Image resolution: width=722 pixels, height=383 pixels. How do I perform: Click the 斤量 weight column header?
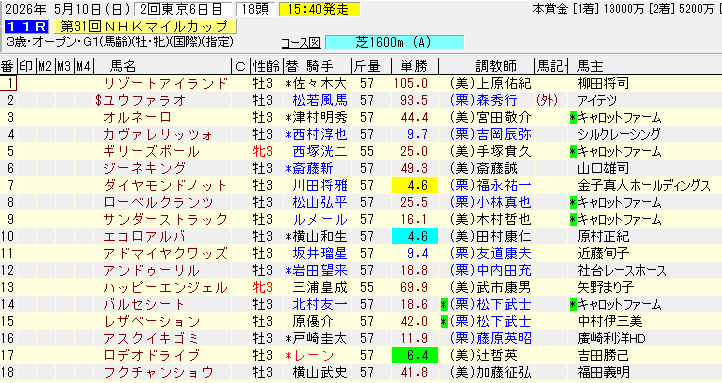(367, 66)
